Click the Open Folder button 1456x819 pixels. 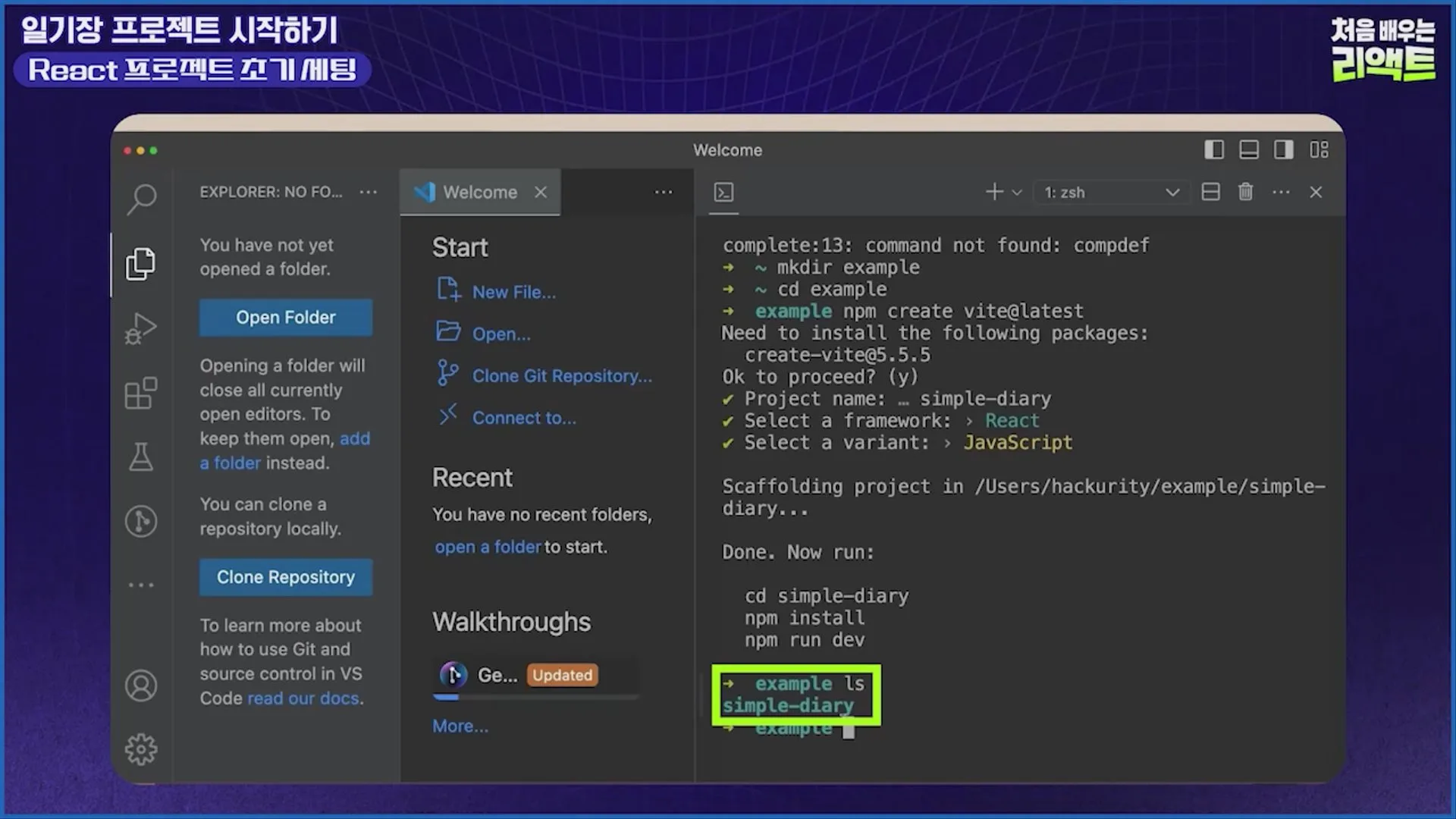point(286,317)
